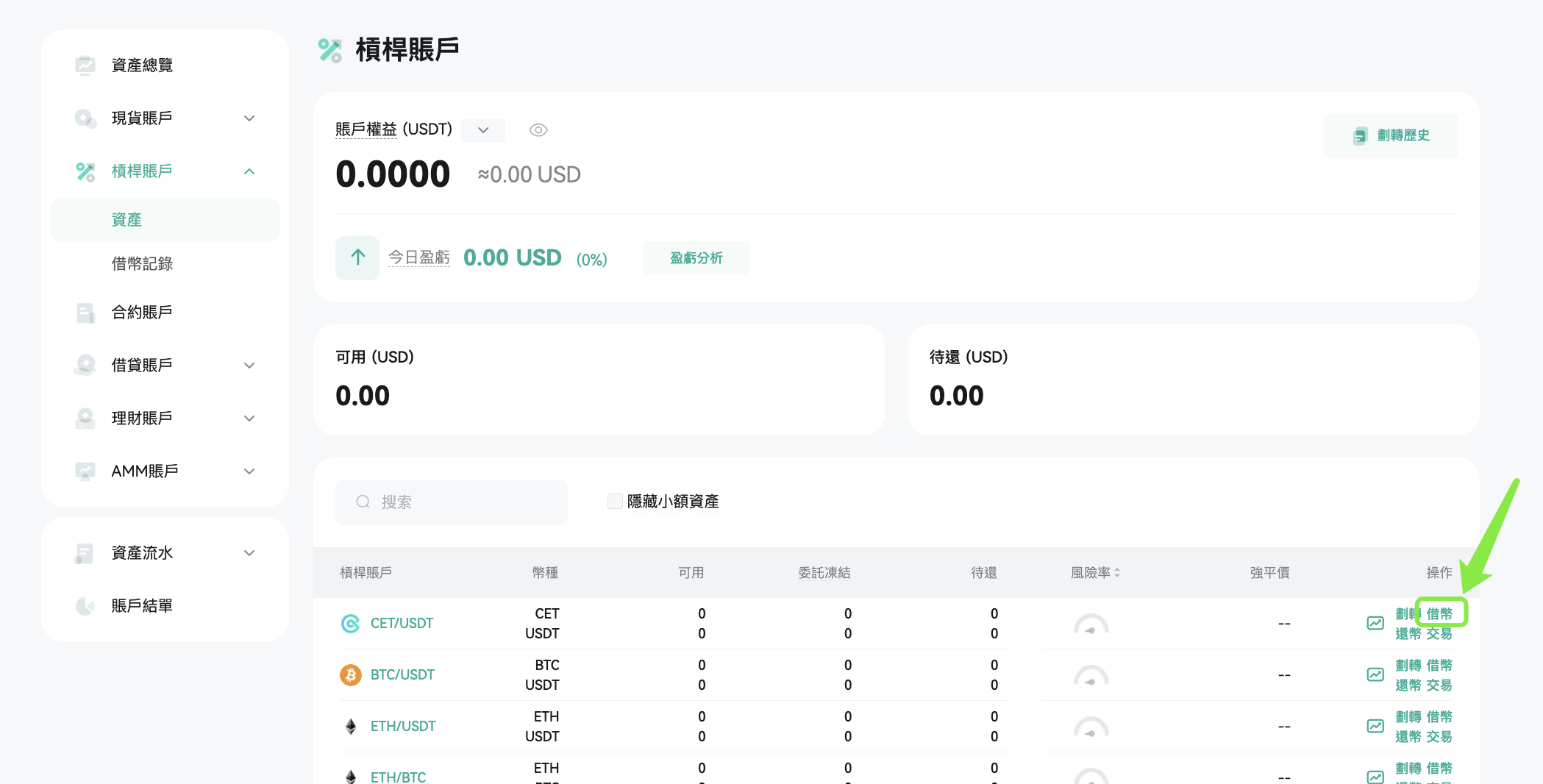1543x784 pixels.
Task: Expand the 現貨賬戶 sidebar section
Action: pos(249,118)
